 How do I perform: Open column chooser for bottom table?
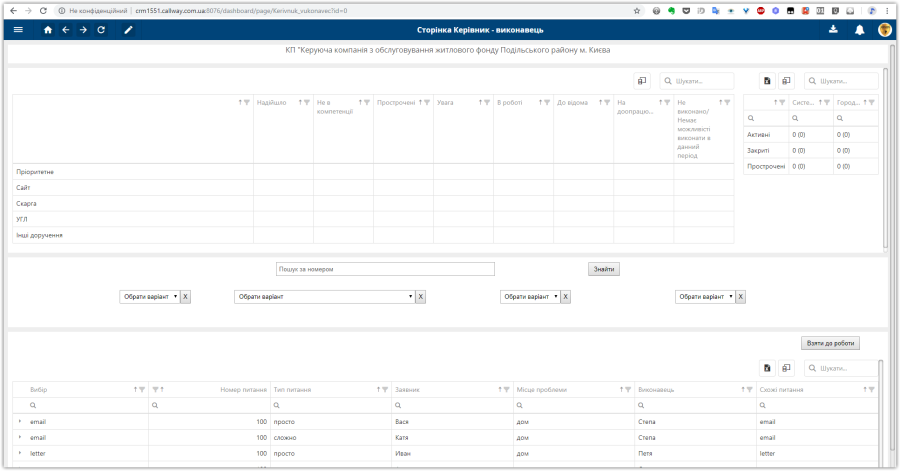(x=787, y=368)
